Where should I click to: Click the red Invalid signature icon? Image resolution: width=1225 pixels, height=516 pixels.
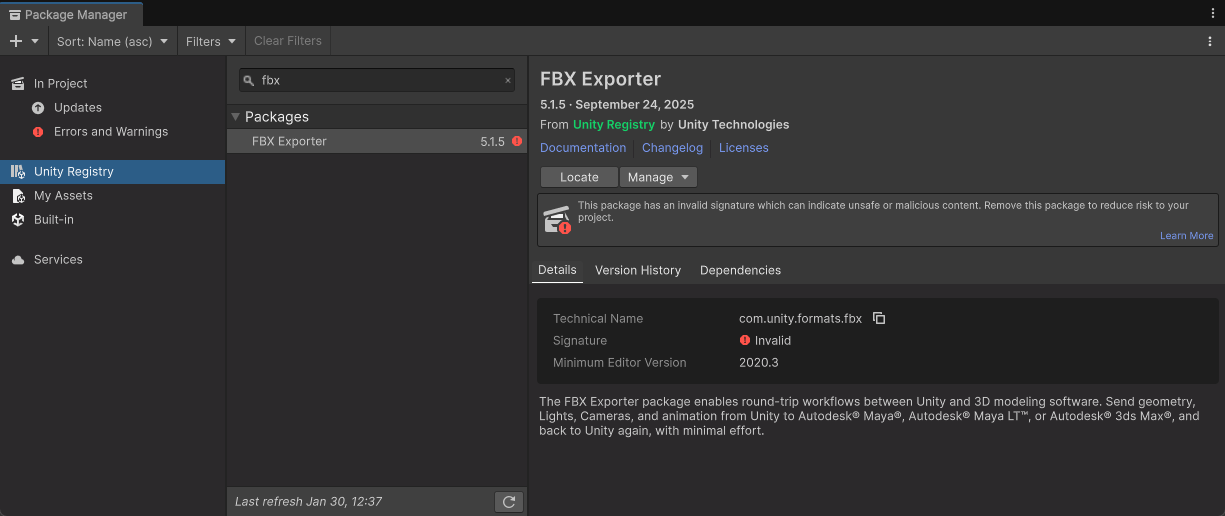(x=745, y=340)
